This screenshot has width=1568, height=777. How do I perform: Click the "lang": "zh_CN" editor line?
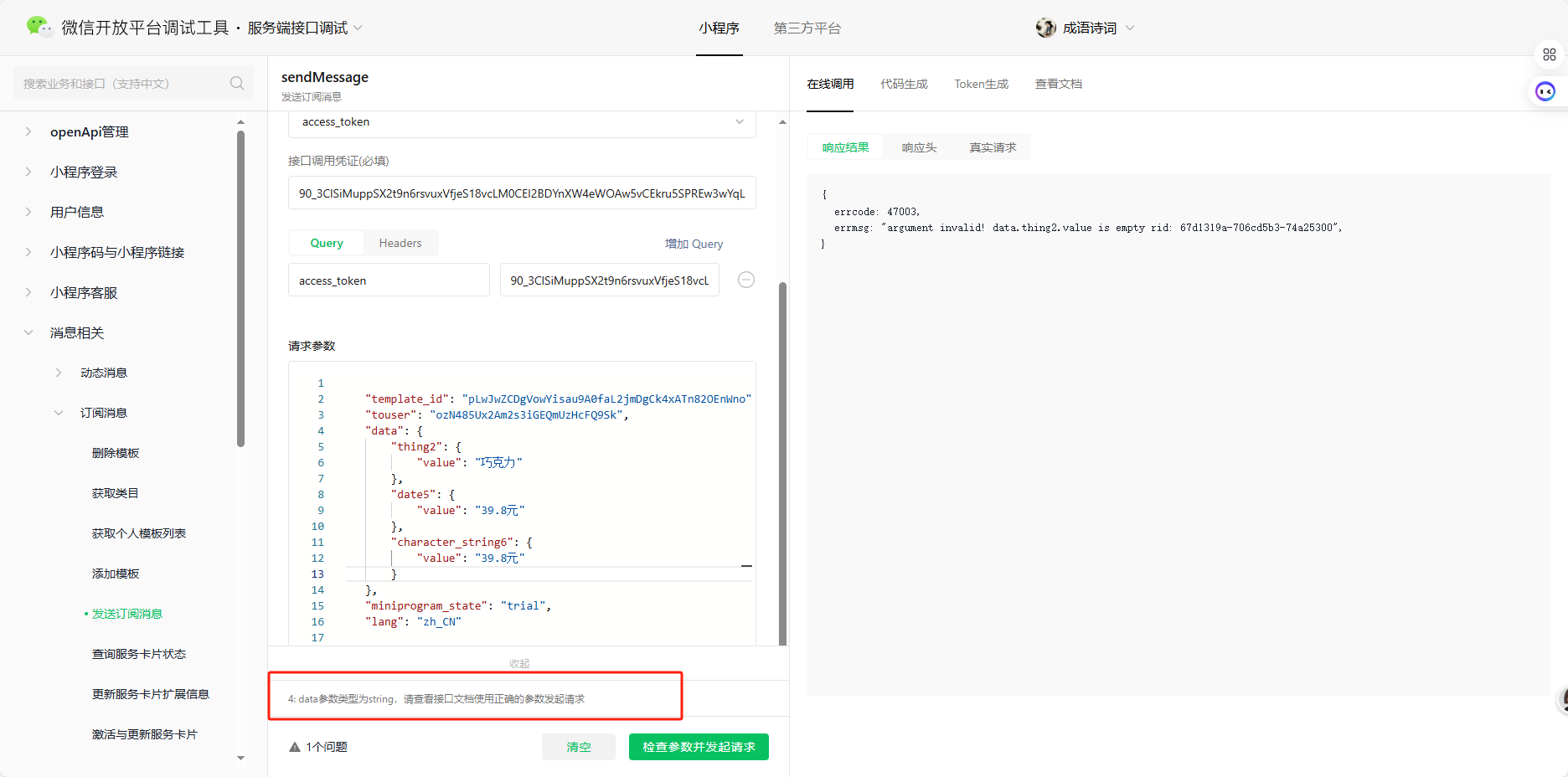pyautogui.click(x=413, y=621)
